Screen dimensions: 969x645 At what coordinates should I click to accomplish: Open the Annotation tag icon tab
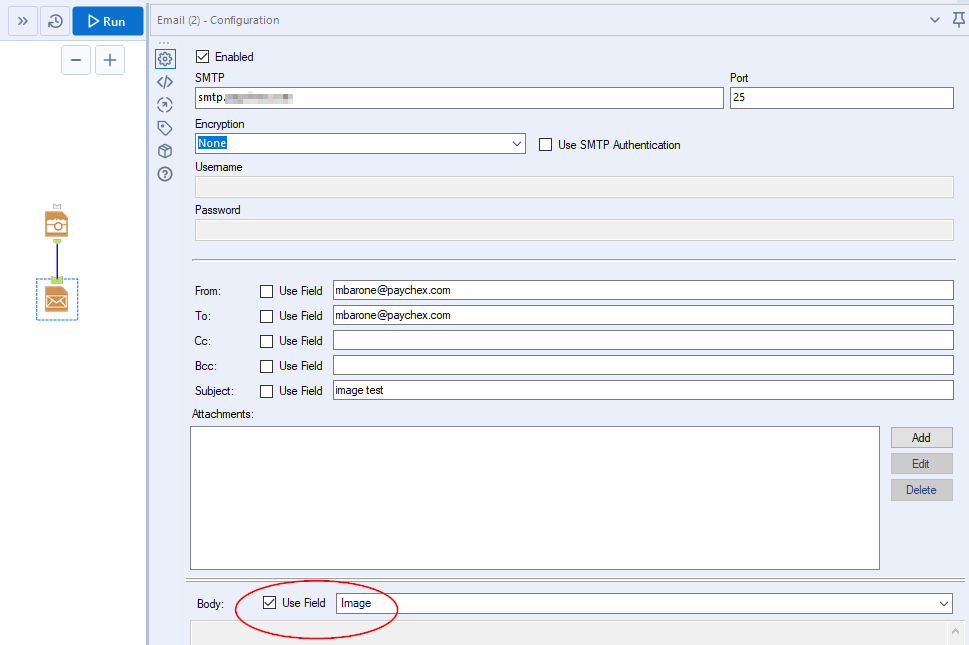pos(165,128)
